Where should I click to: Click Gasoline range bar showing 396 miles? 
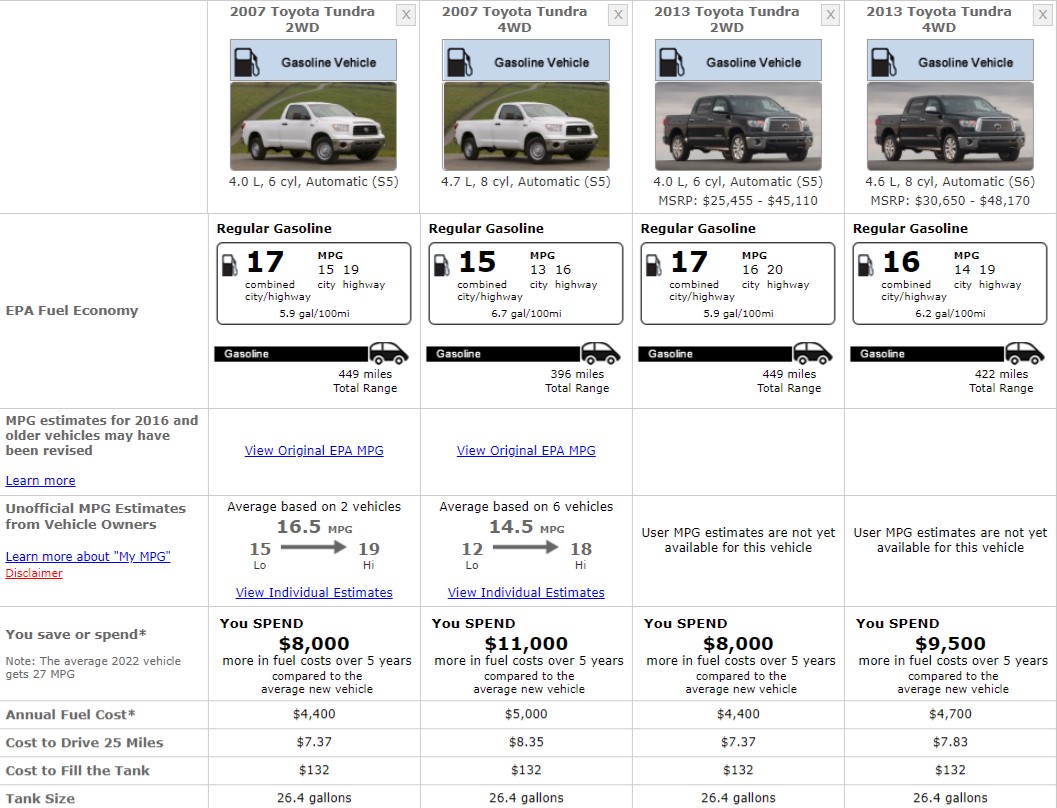(503, 354)
